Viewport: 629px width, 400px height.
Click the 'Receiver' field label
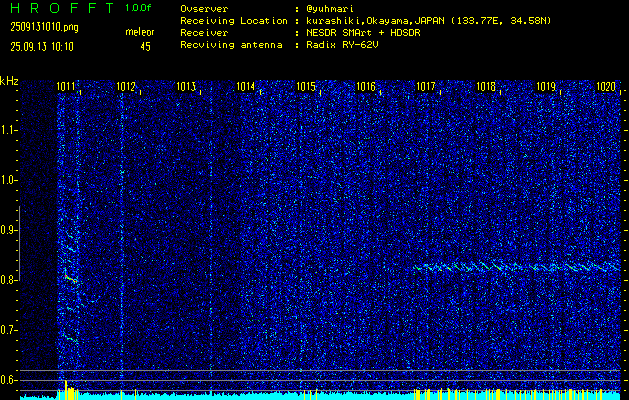(x=204, y=33)
